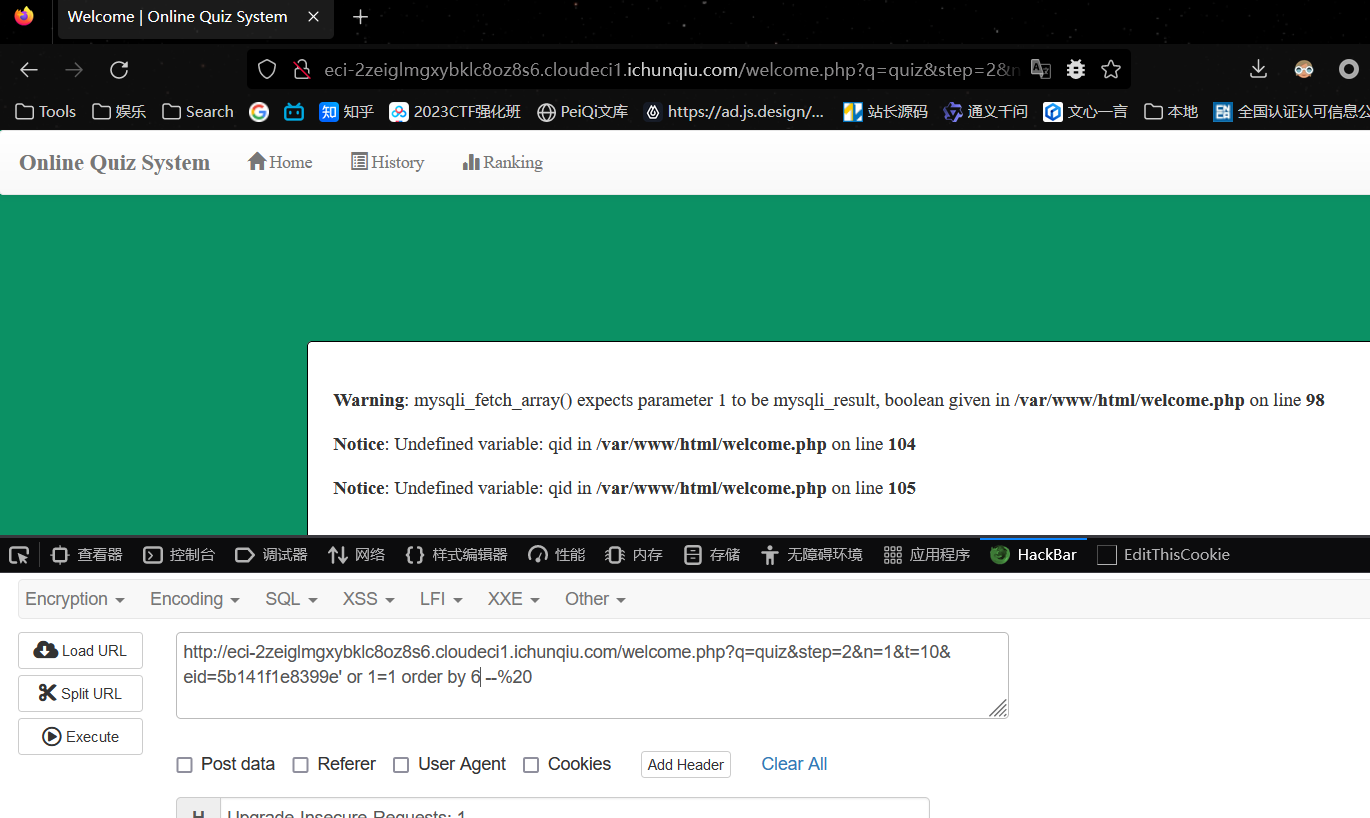Viewport: 1370px width, 818px height.
Task: Open the new tab plus button
Action: click(x=361, y=17)
